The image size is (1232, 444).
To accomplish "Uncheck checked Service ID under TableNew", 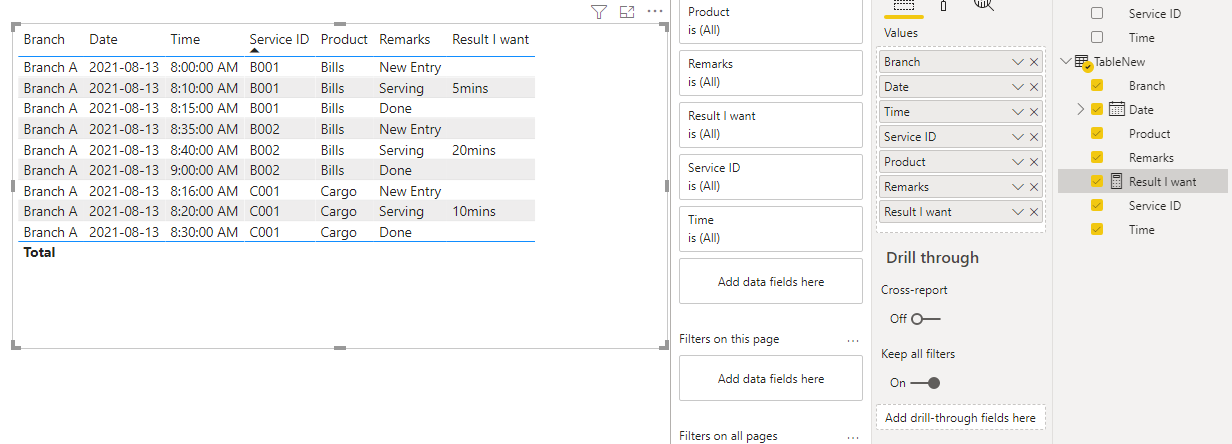I will click(x=1097, y=206).
